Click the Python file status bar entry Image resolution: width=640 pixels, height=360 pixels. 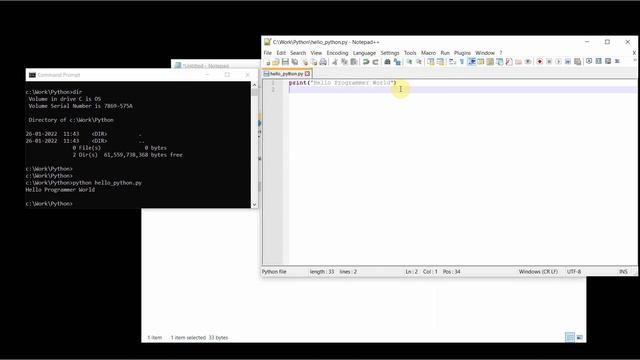click(274, 272)
